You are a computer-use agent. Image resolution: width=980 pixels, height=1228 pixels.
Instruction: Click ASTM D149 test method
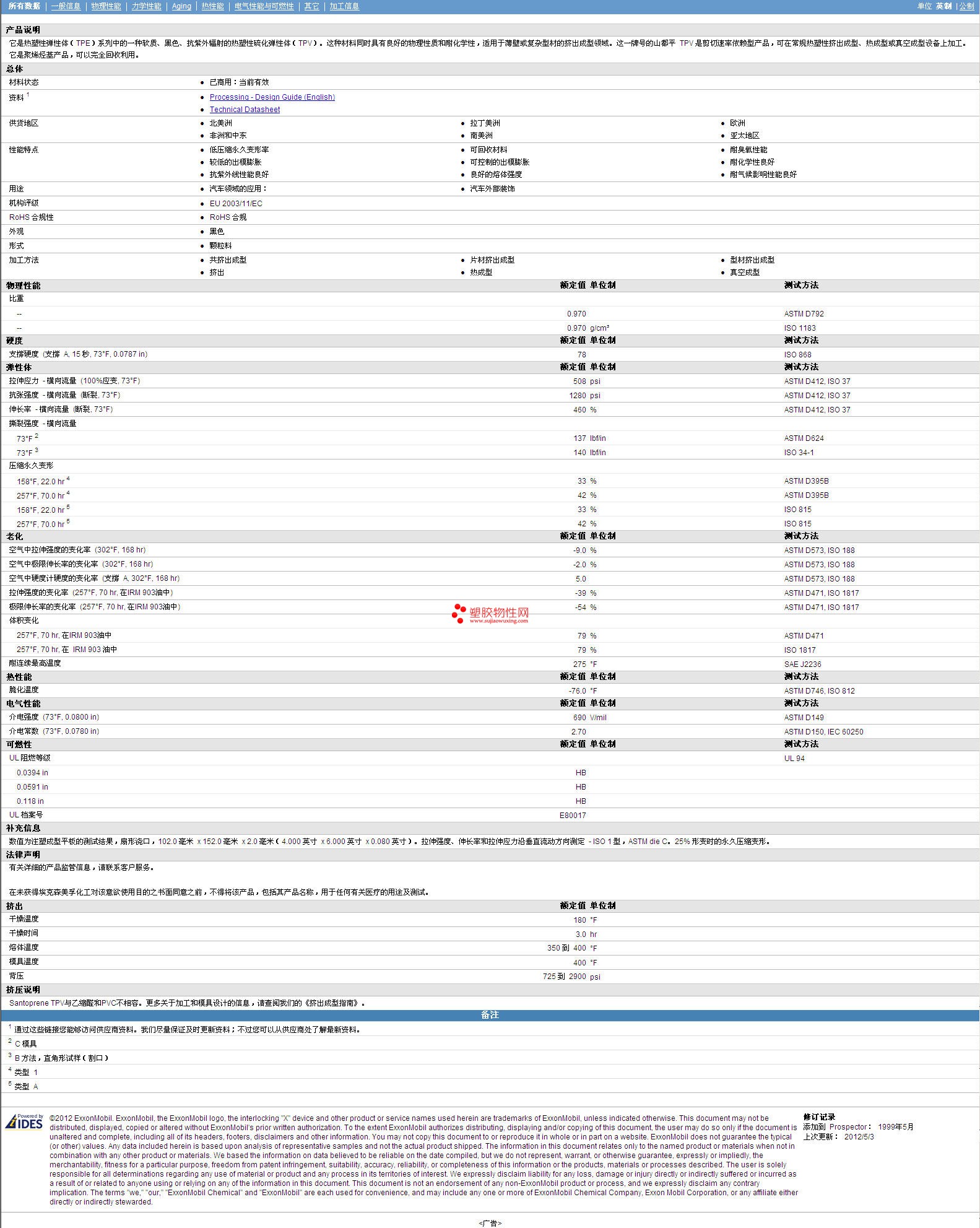click(x=804, y=718)
